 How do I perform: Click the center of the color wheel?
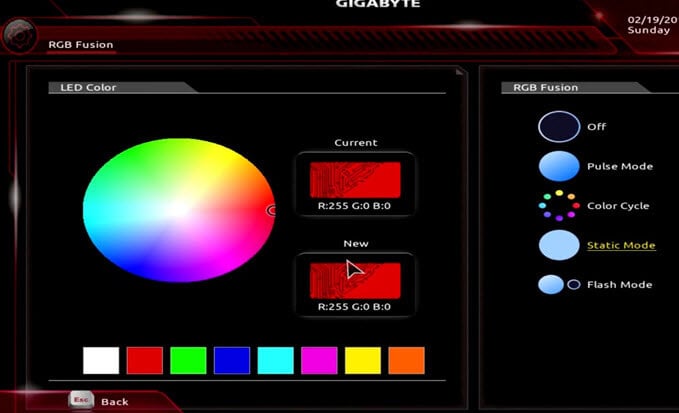tap(178, 210)
